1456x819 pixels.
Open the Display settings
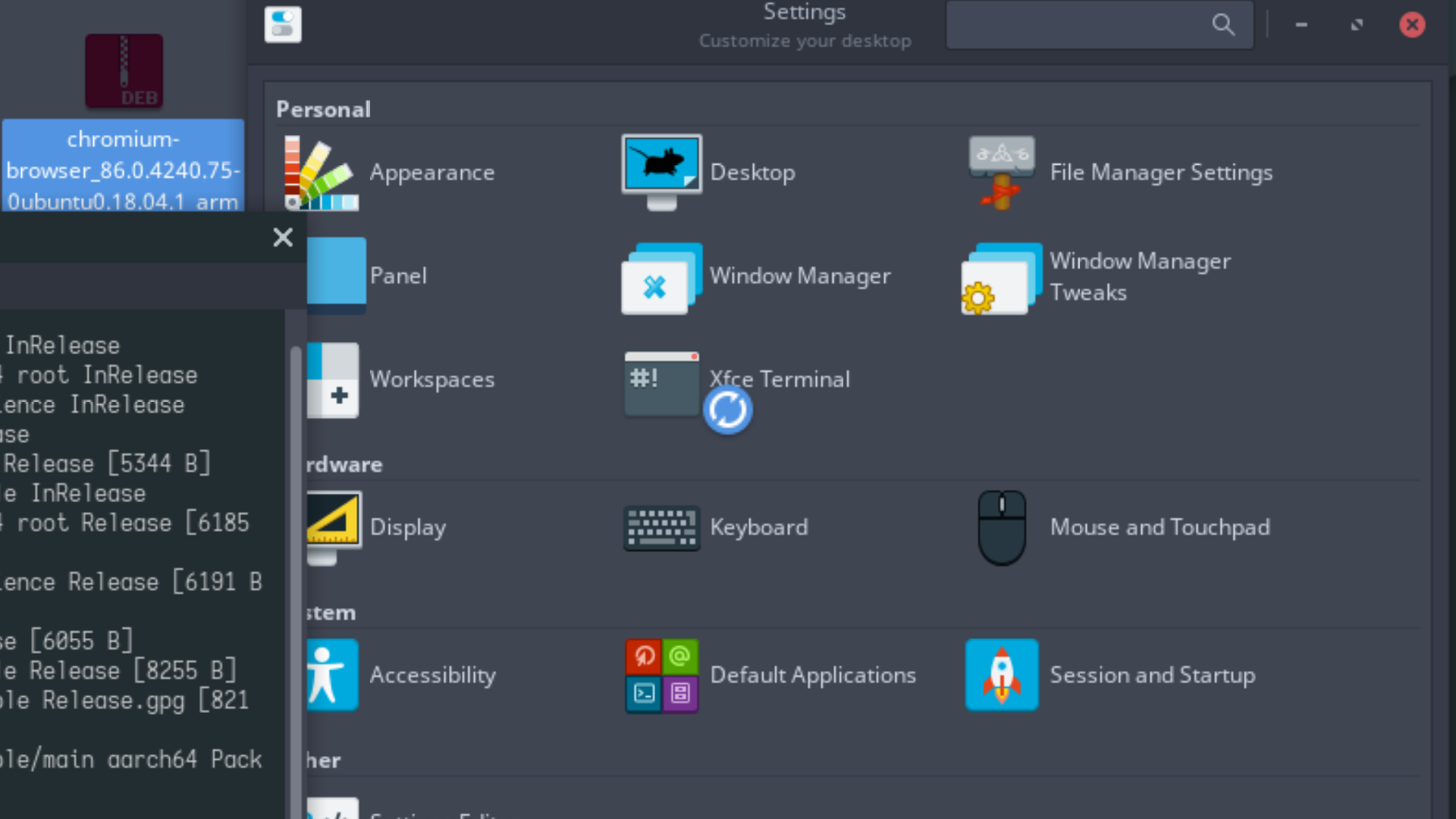pos(408,527)
